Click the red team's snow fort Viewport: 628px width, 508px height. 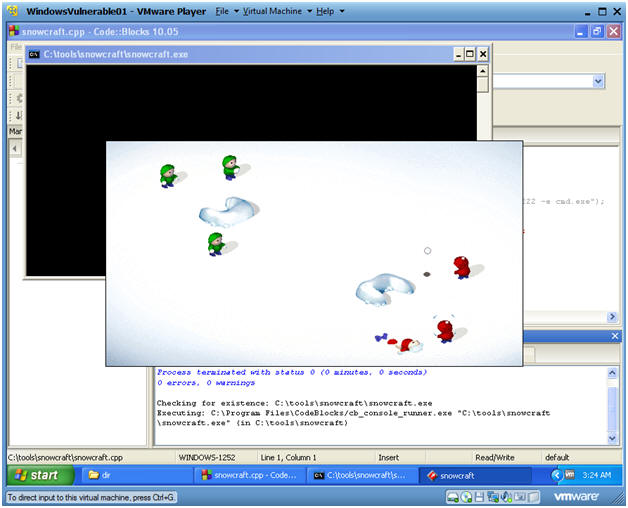coord(384,289)
